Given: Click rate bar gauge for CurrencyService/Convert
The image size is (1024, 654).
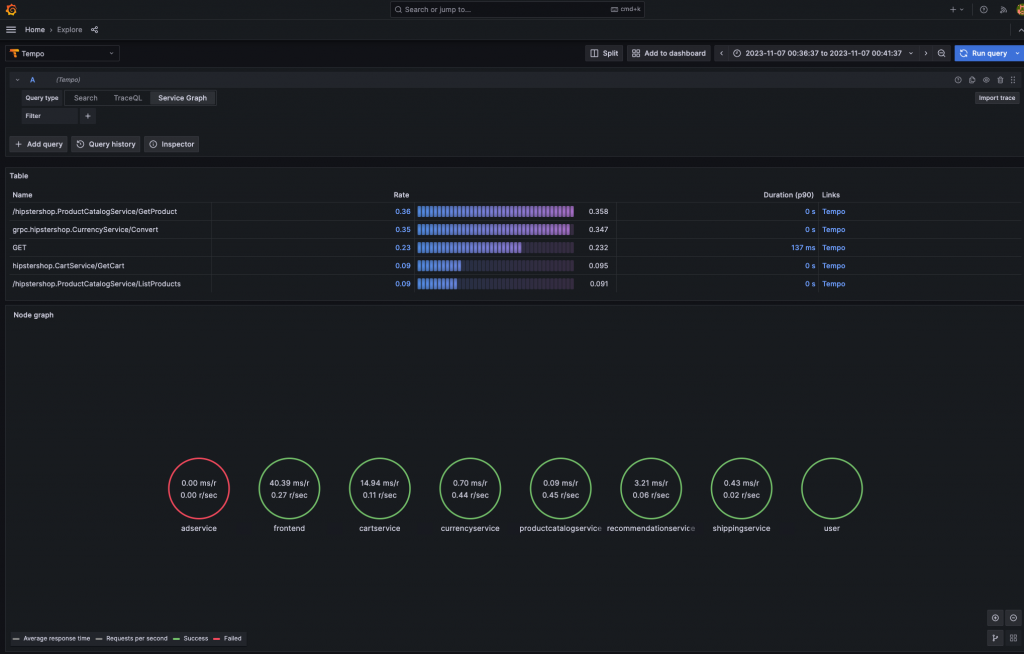Looking at the screenshot, I should (496, 230).
